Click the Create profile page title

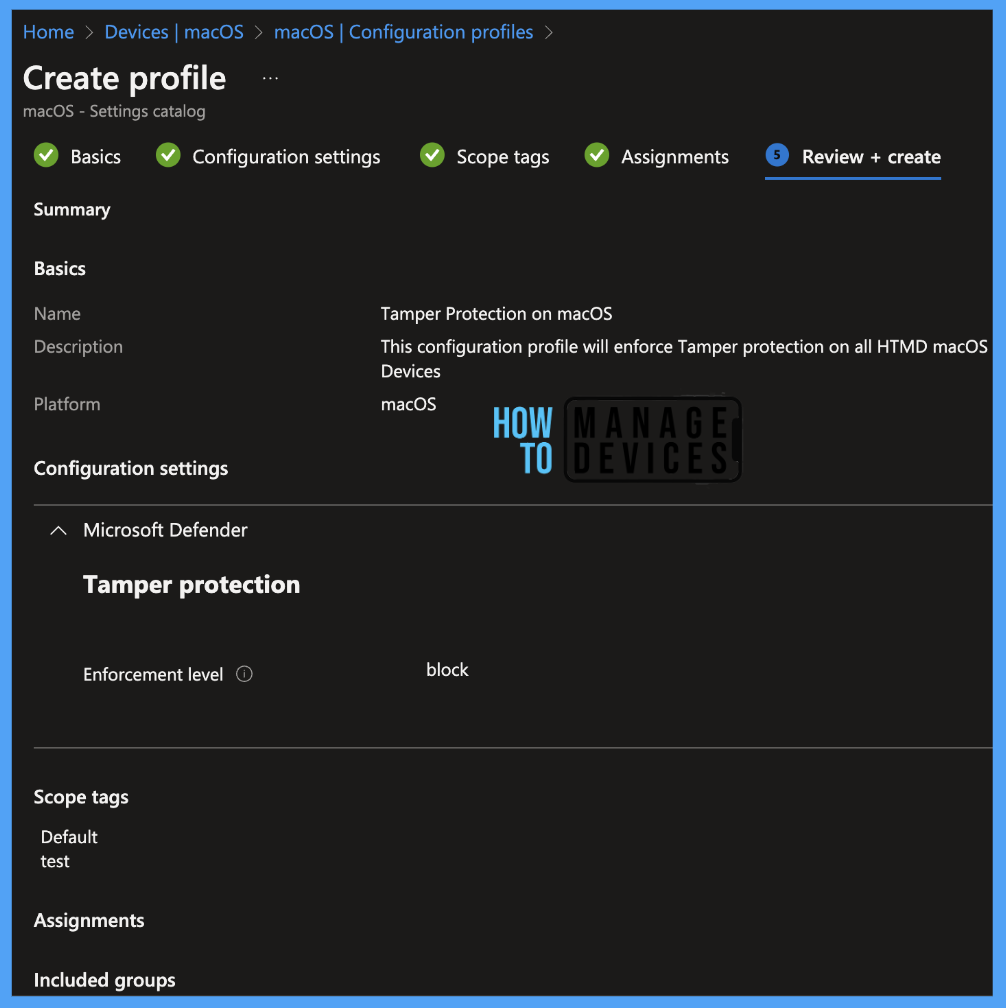click(125, 78)
